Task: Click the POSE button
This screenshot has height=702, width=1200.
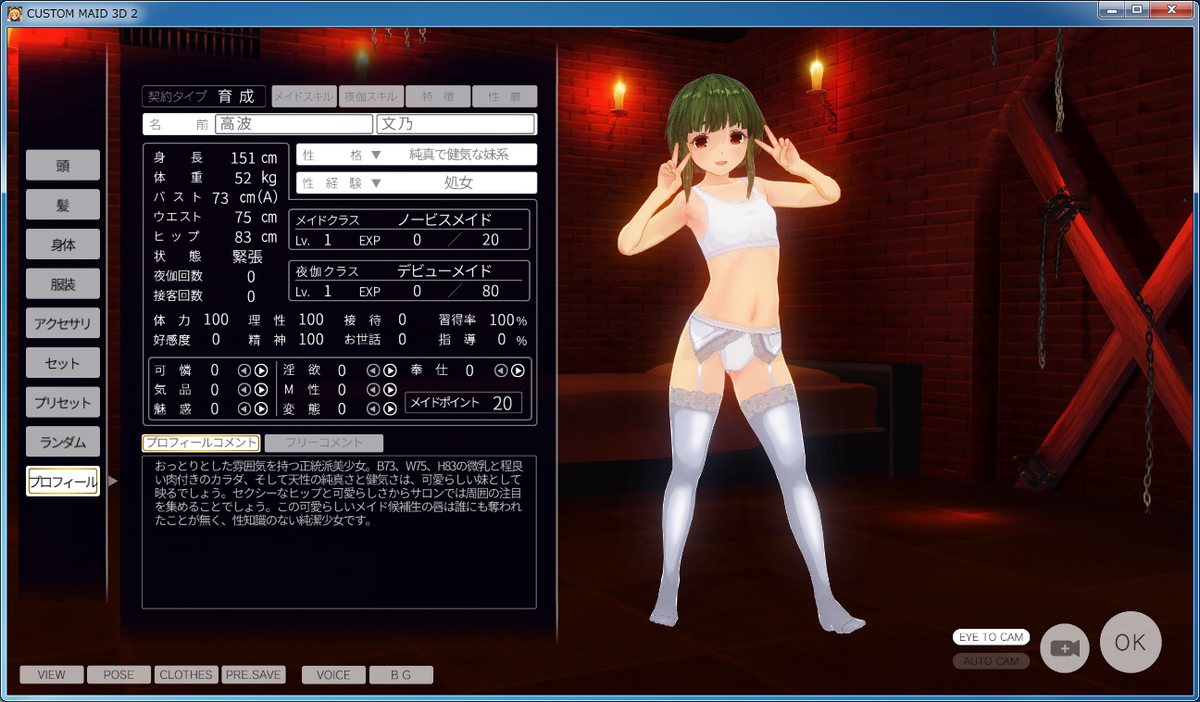Action: 118,675
